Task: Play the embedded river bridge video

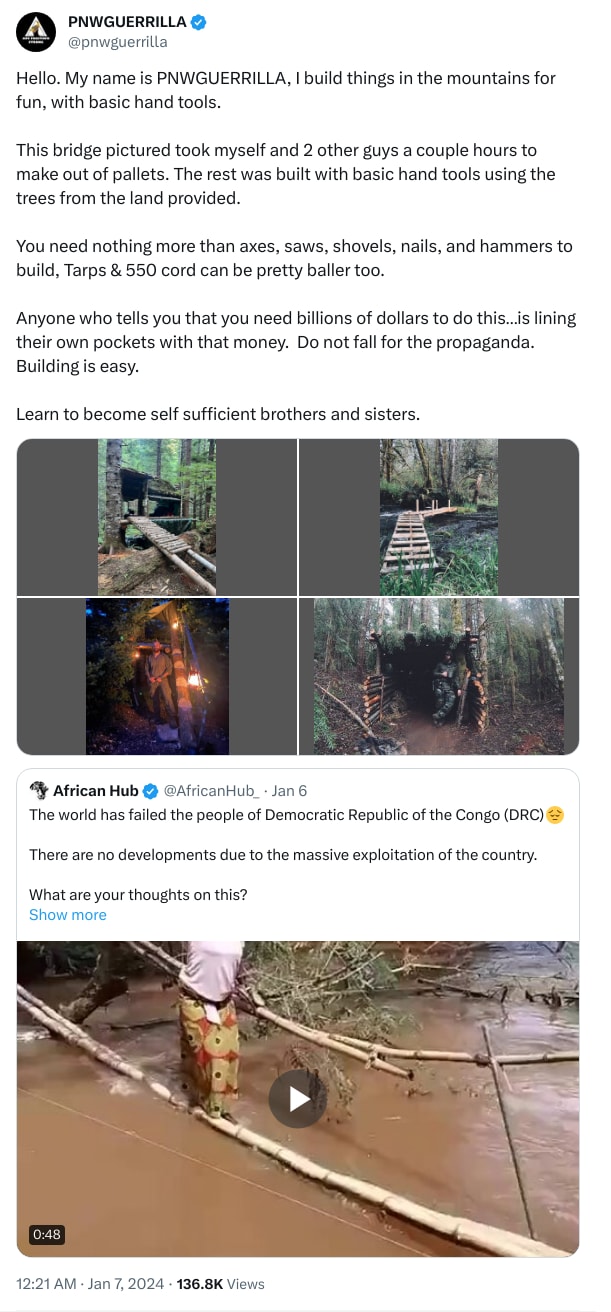Action: [297, 1097]
